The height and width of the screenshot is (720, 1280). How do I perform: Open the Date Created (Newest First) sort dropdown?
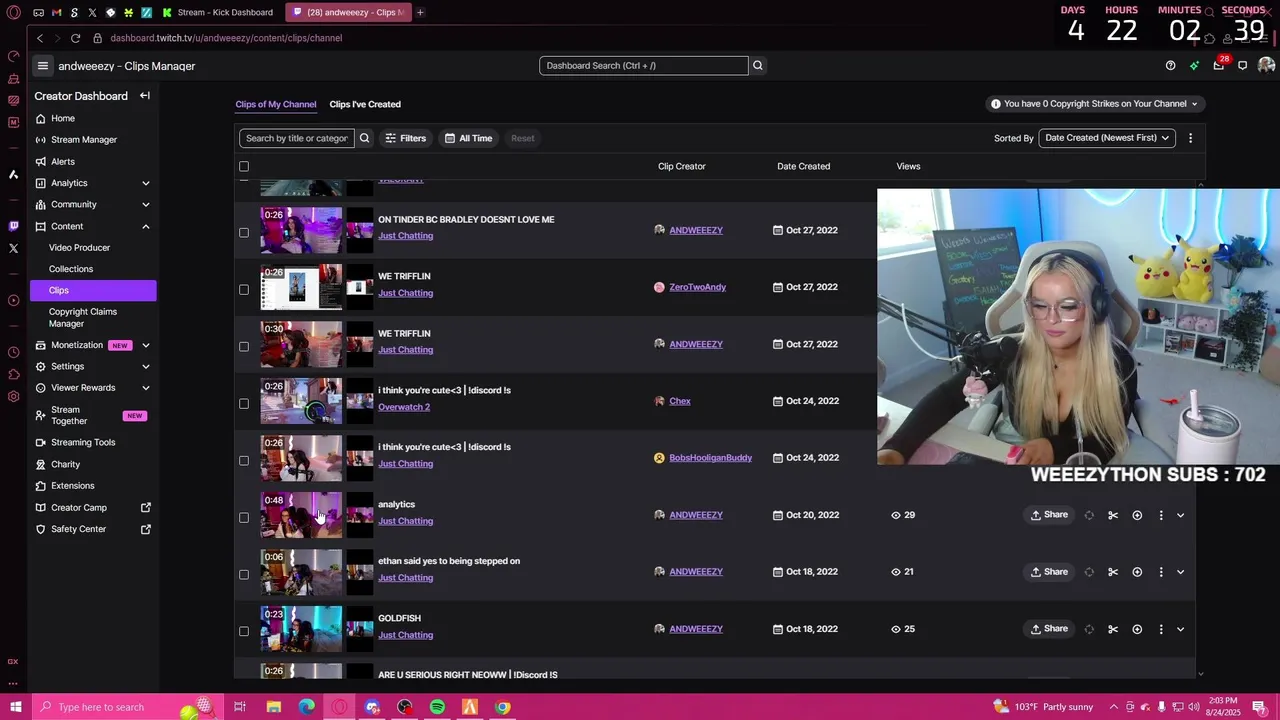[1107, 138]
